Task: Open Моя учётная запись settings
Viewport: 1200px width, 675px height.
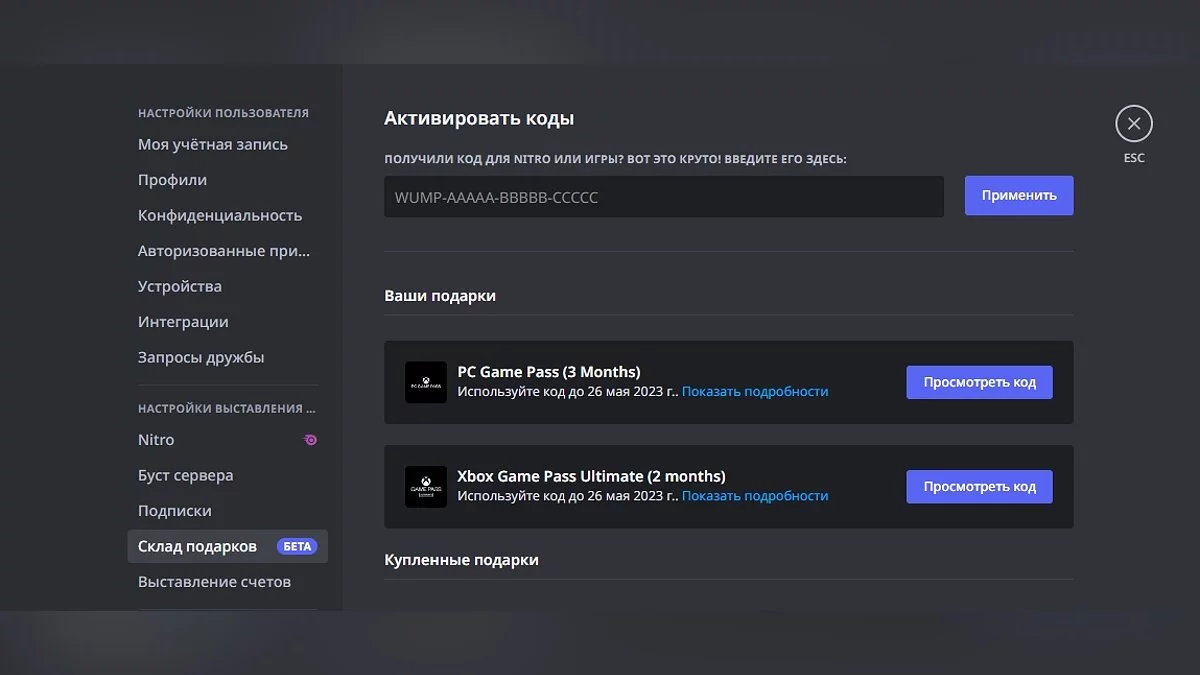Action: [x=213, y=144]
